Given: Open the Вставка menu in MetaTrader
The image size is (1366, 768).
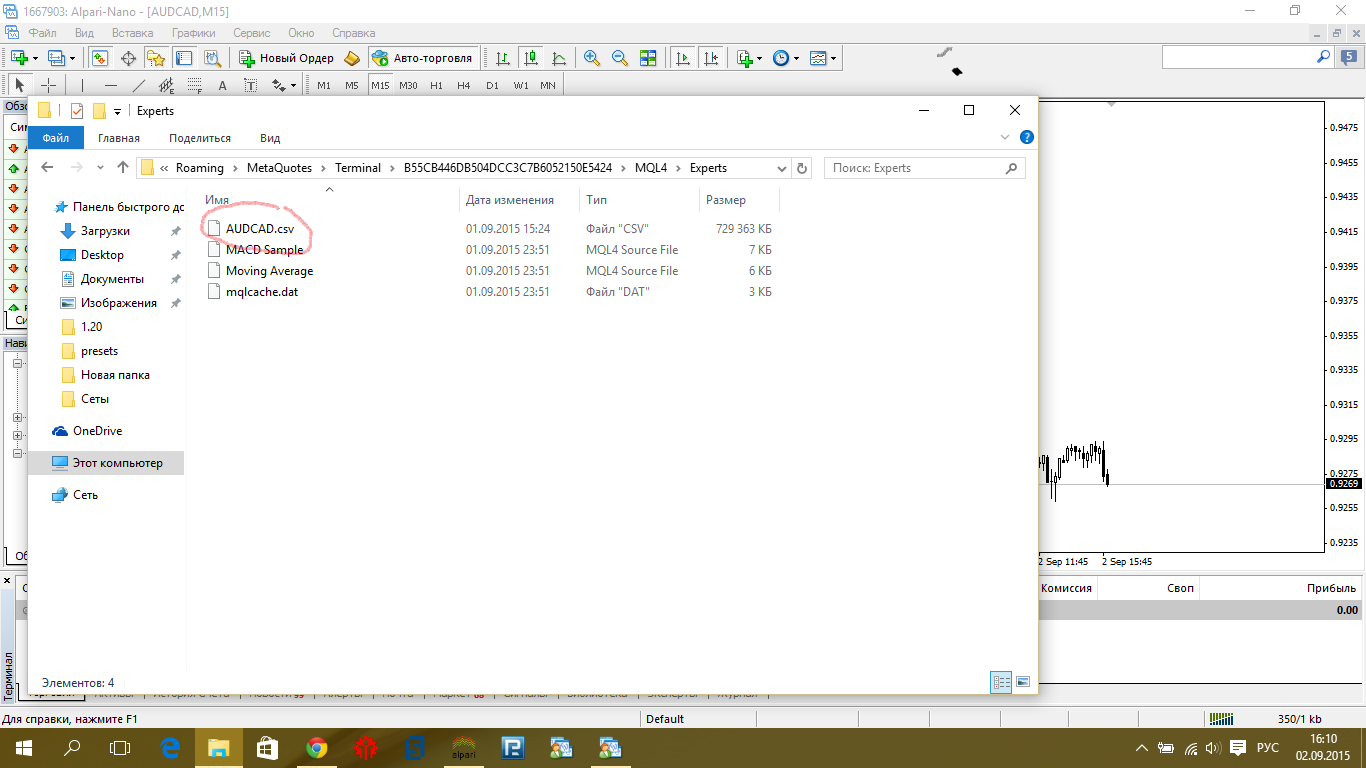Looking at the screenshot, I should pos(133,32).
